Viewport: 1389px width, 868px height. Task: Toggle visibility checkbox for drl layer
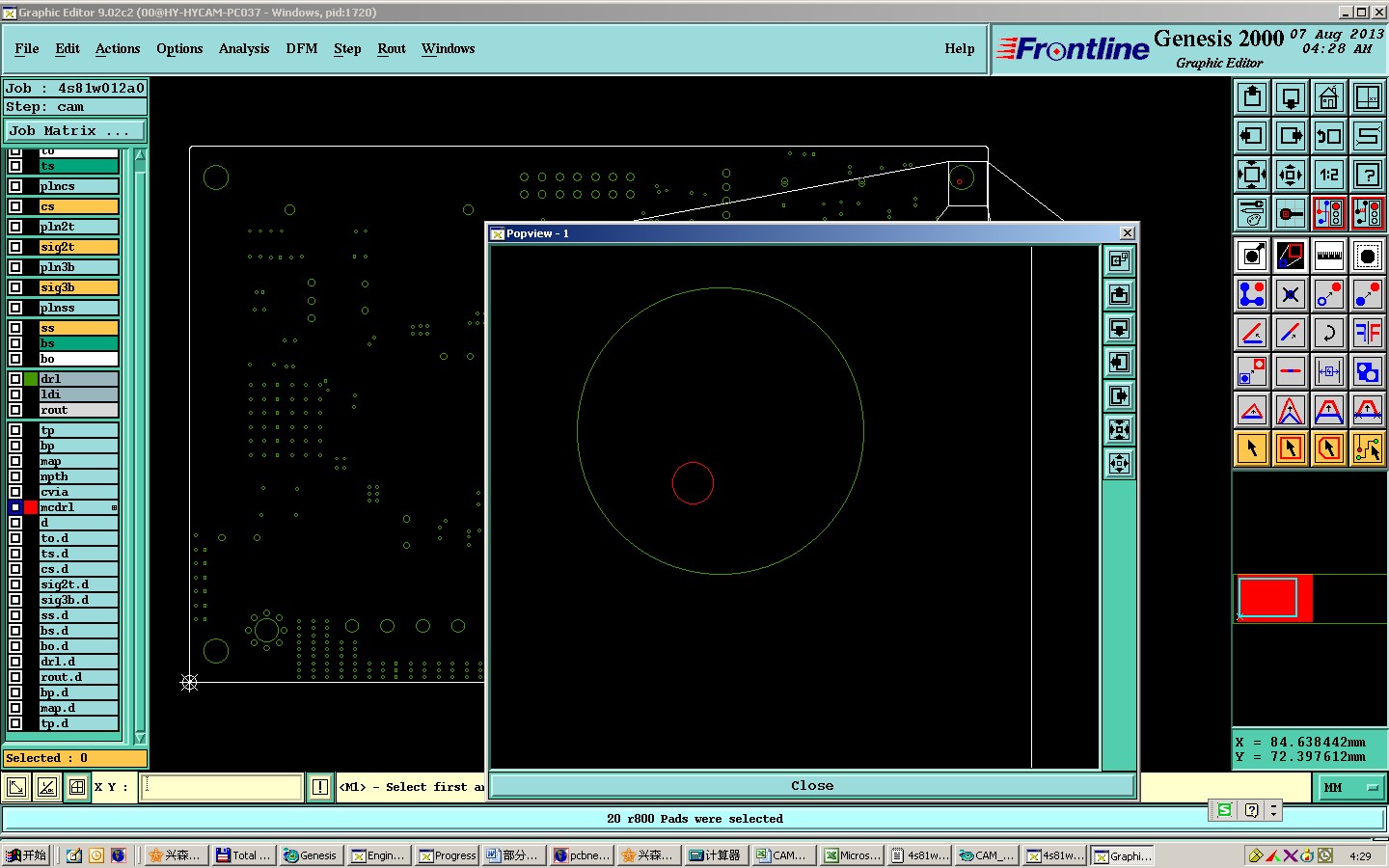pos(15,379)
